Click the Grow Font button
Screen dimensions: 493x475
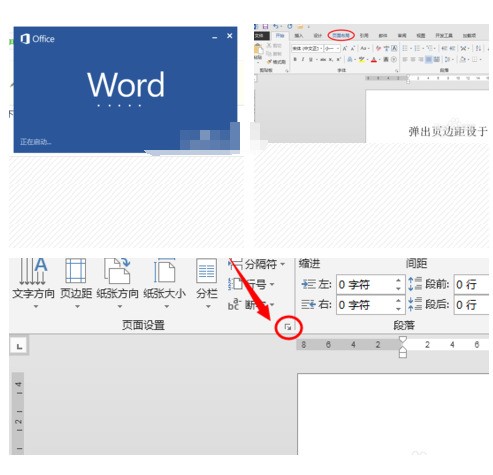point(345,48)
